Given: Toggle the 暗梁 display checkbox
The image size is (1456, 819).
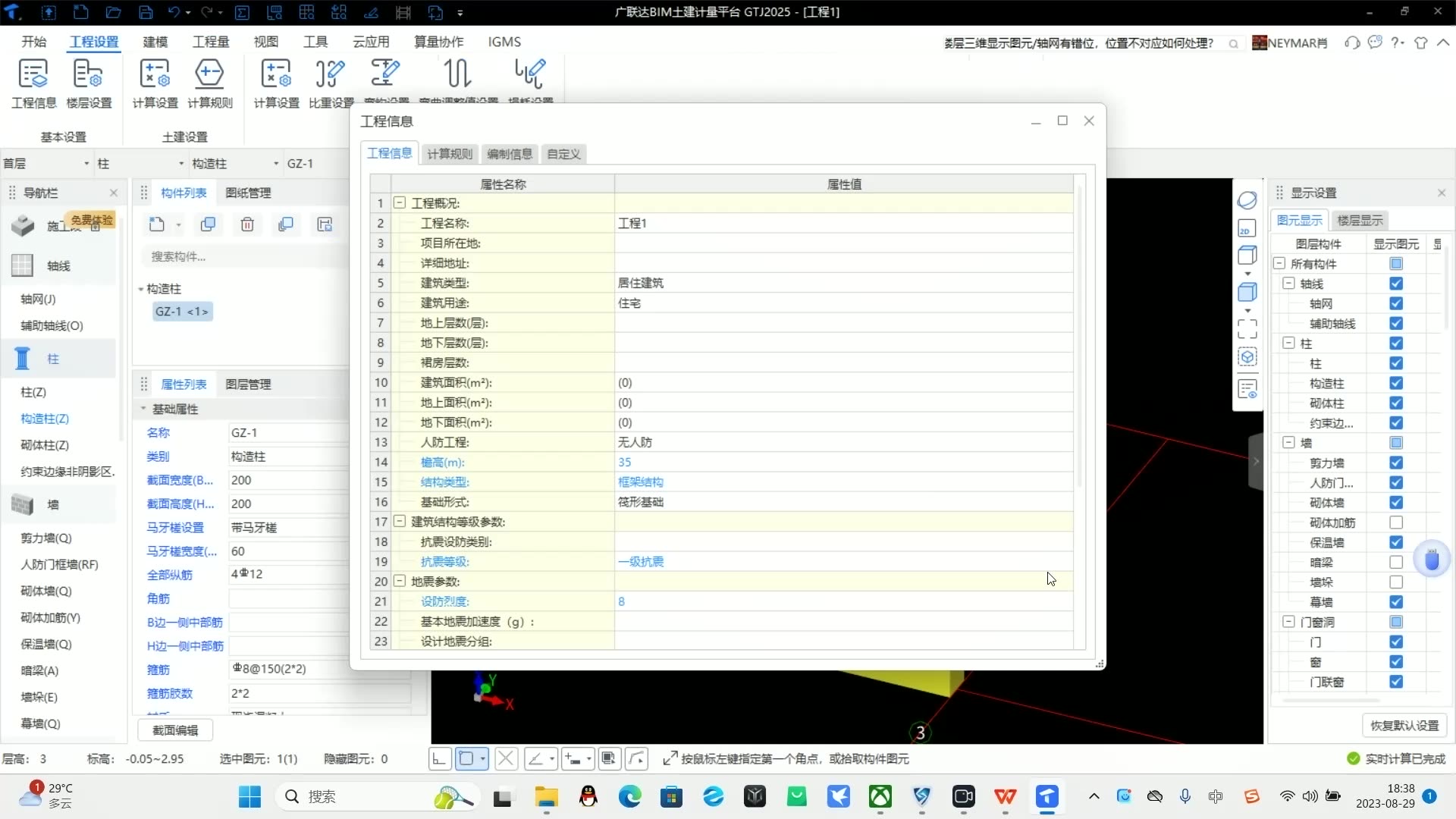Looking at the screenshot, I should (1396, 563).
